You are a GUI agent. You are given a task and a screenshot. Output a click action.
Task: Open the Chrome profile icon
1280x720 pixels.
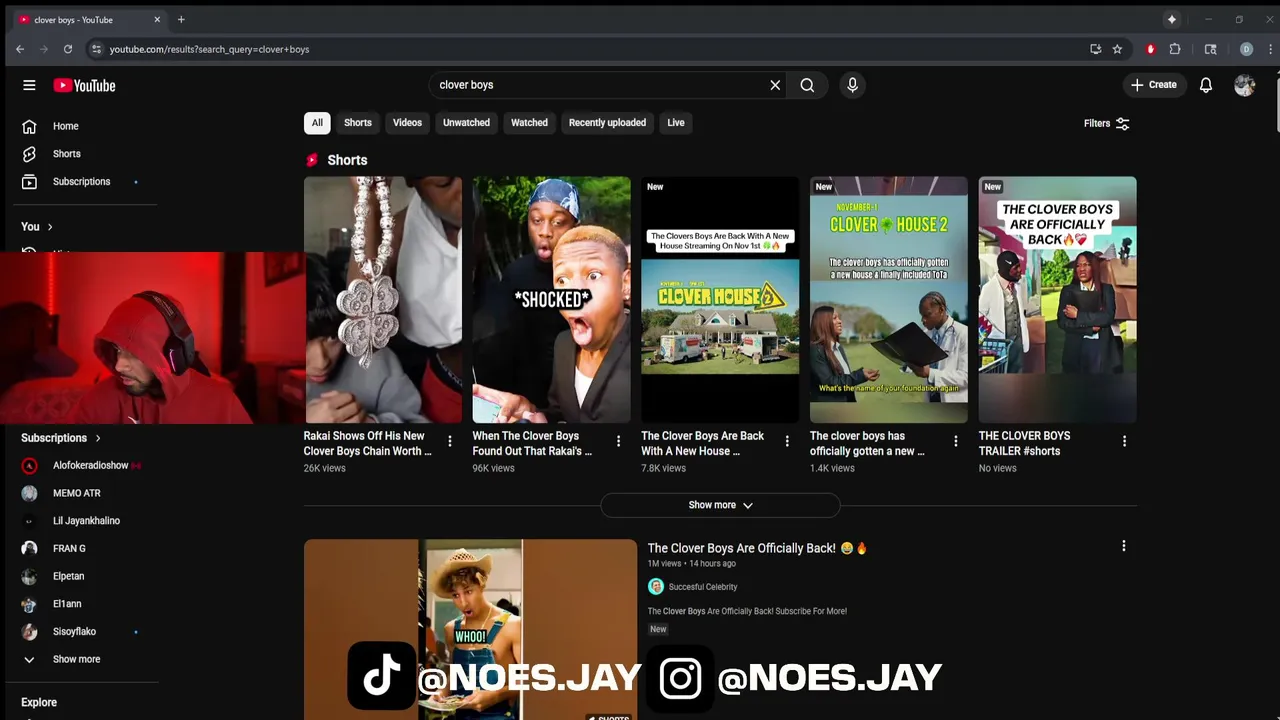click(x=1246, y=49)
